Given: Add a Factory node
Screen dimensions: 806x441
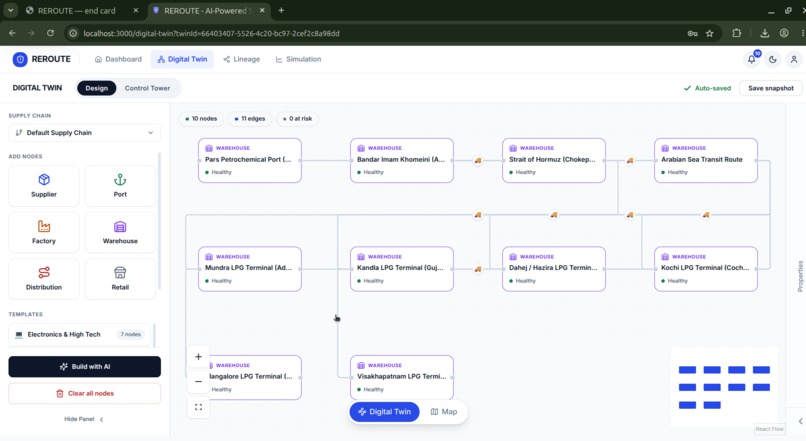Looking at the screenshot, I should (x=44, y=232).
